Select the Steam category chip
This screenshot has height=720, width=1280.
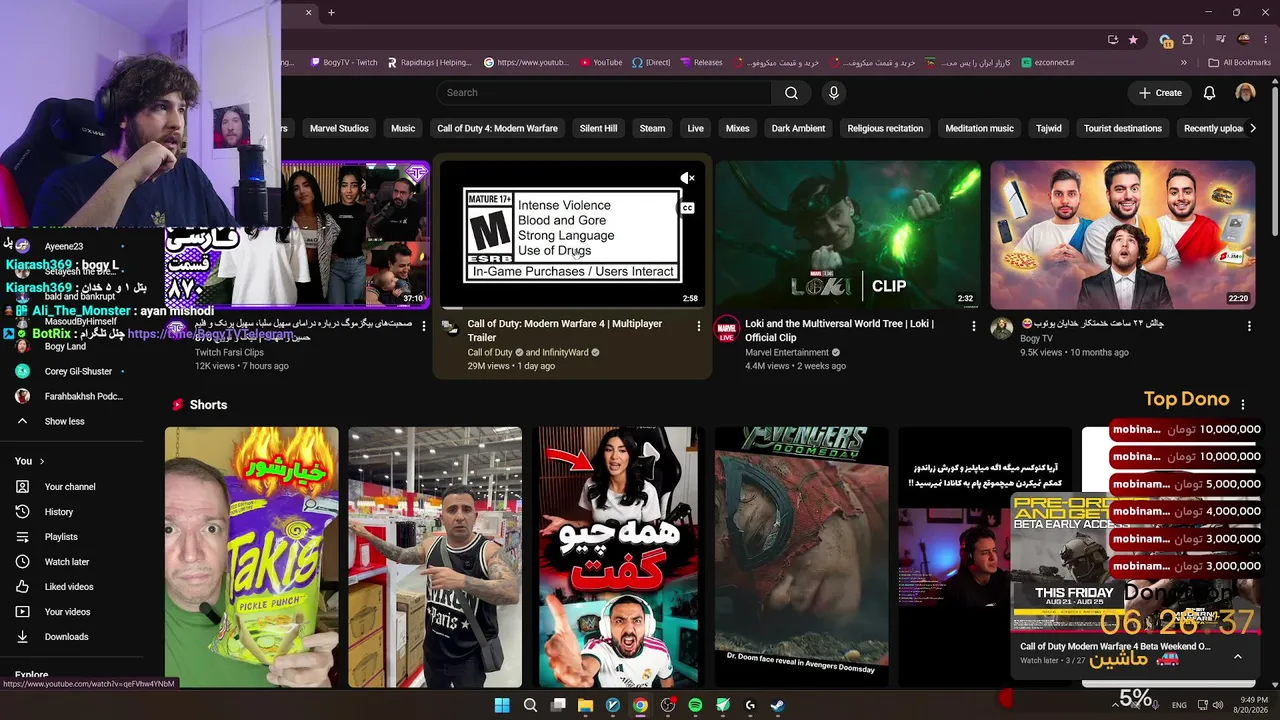click(652, 128)
